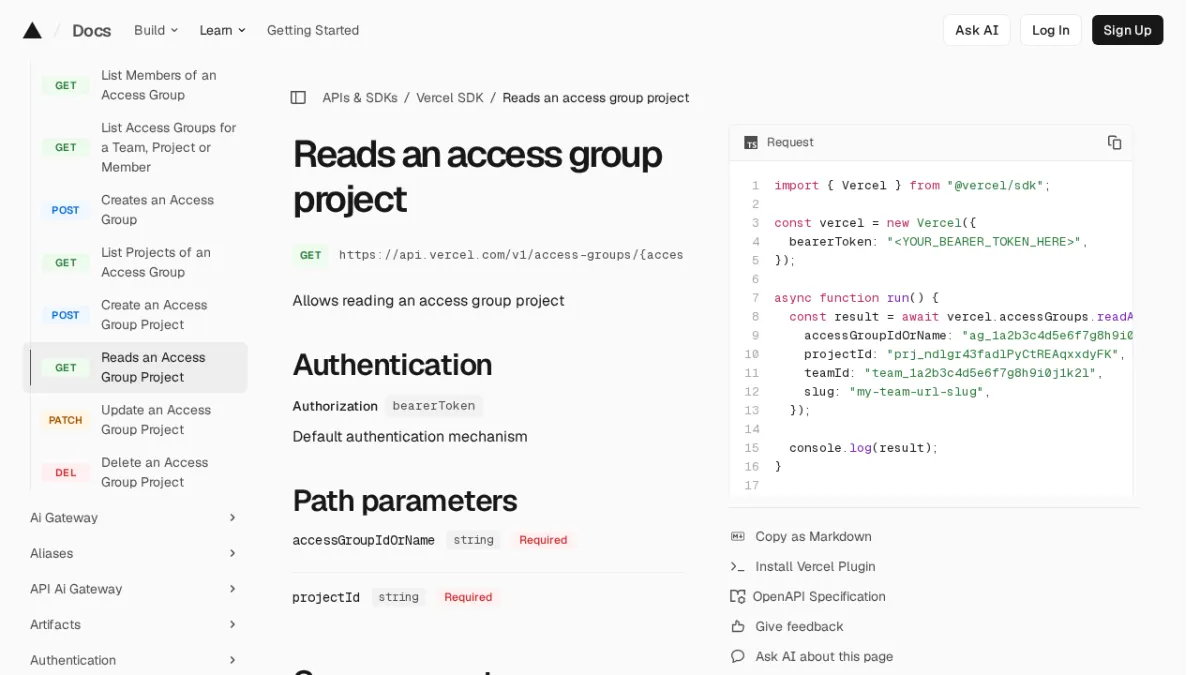The height and width of the screenshot is (675, 1200).
Task: Expand the API Ai Gateway section
Action: click(x=135, y=589)
